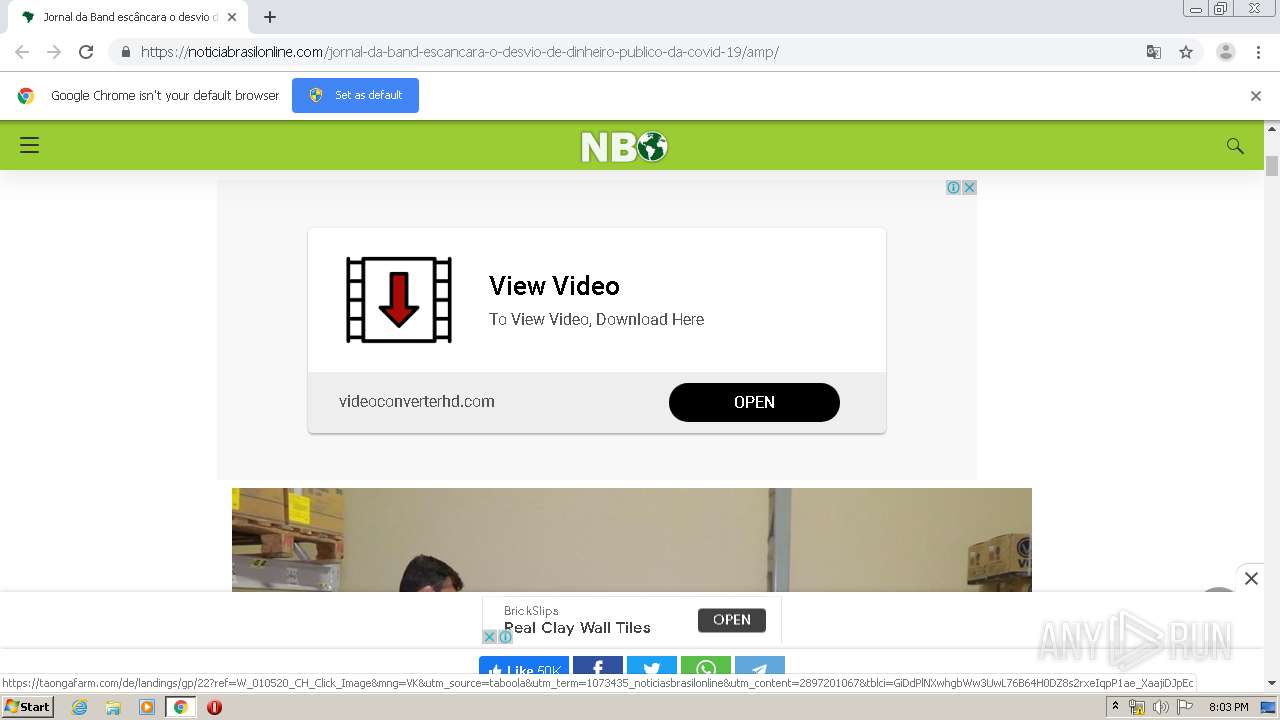Open the site search magnifier
This screenshot has height=720, width=1280.
pyautogui.click(x=1235, y=146)
